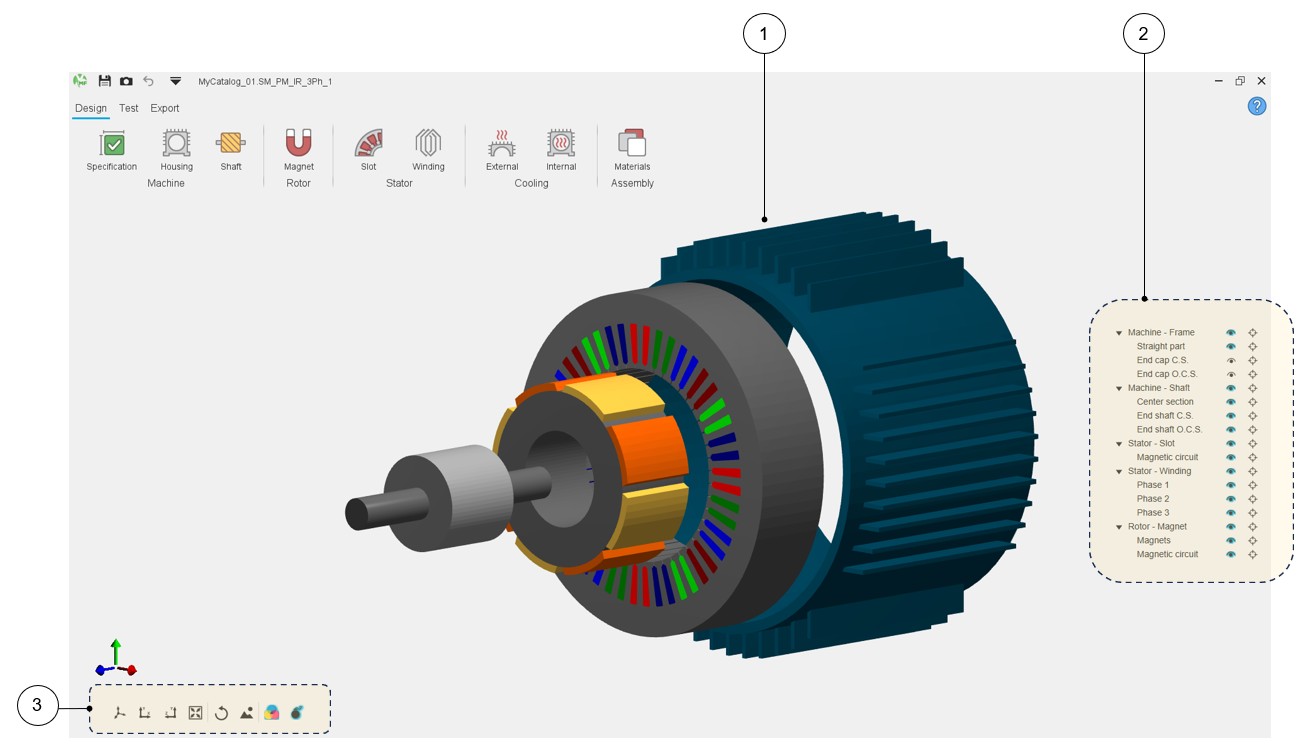This screenshot has height=748, width=1311.
Task: Click the axis-view icon beside the isometric icon
Action: 145,713
